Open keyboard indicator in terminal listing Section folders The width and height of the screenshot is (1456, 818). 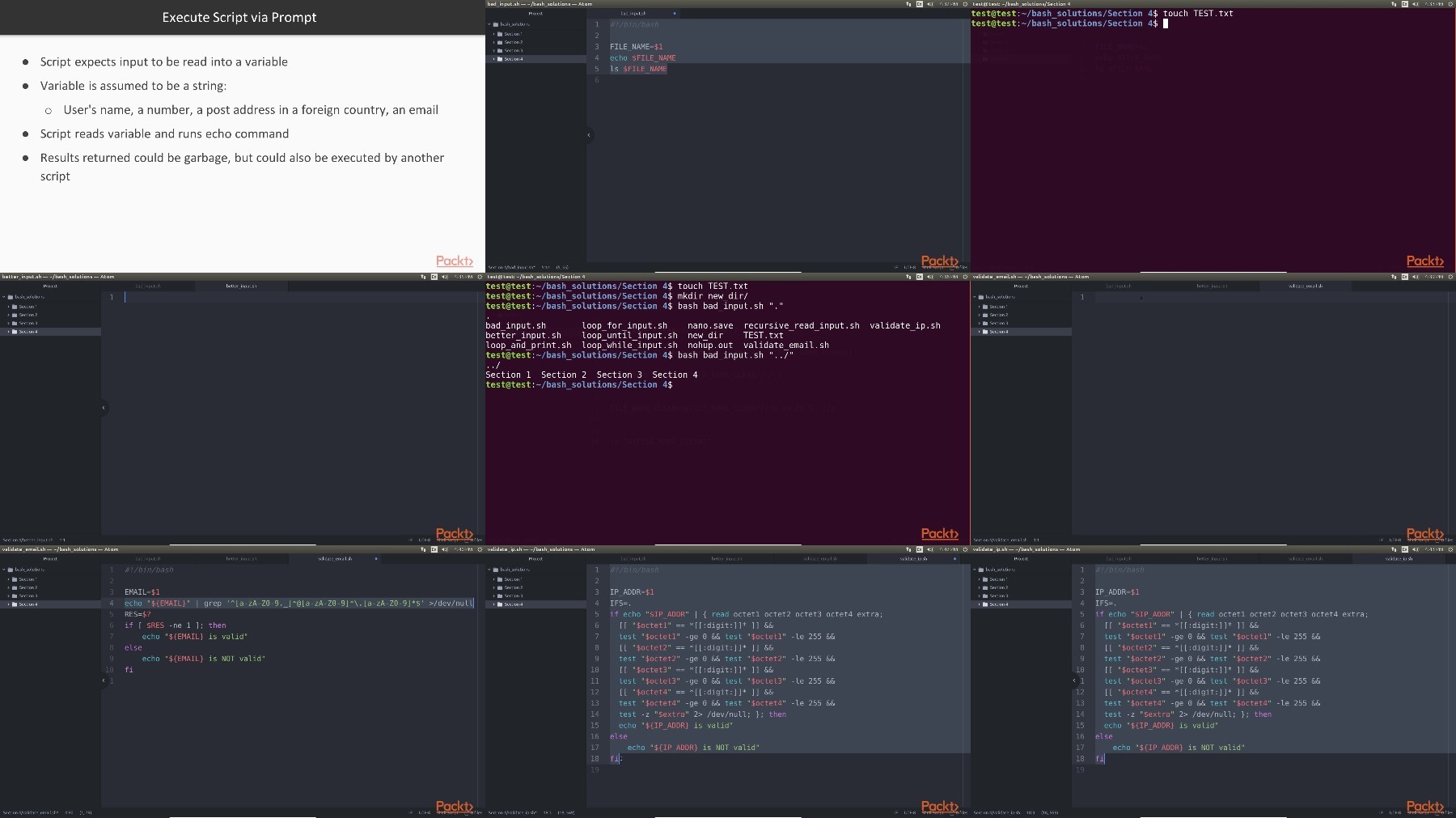(x=920, y=277)
